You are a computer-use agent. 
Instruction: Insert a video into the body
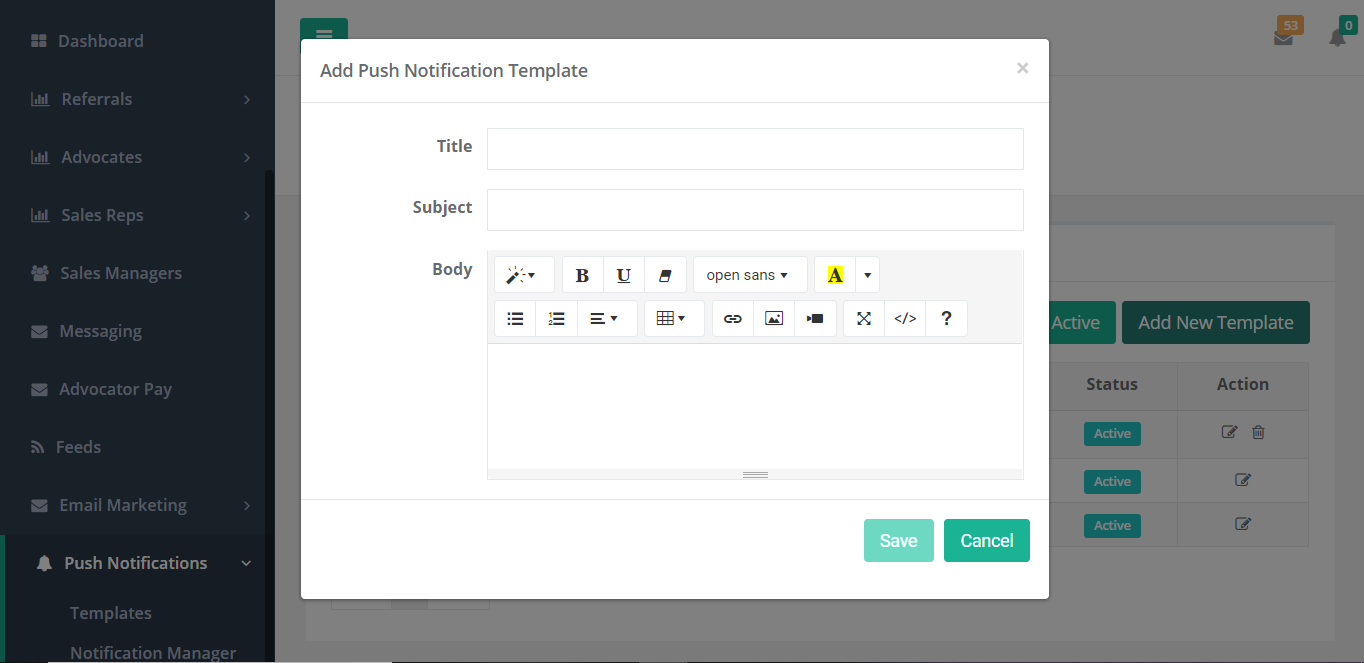click(x=815, y=319)
